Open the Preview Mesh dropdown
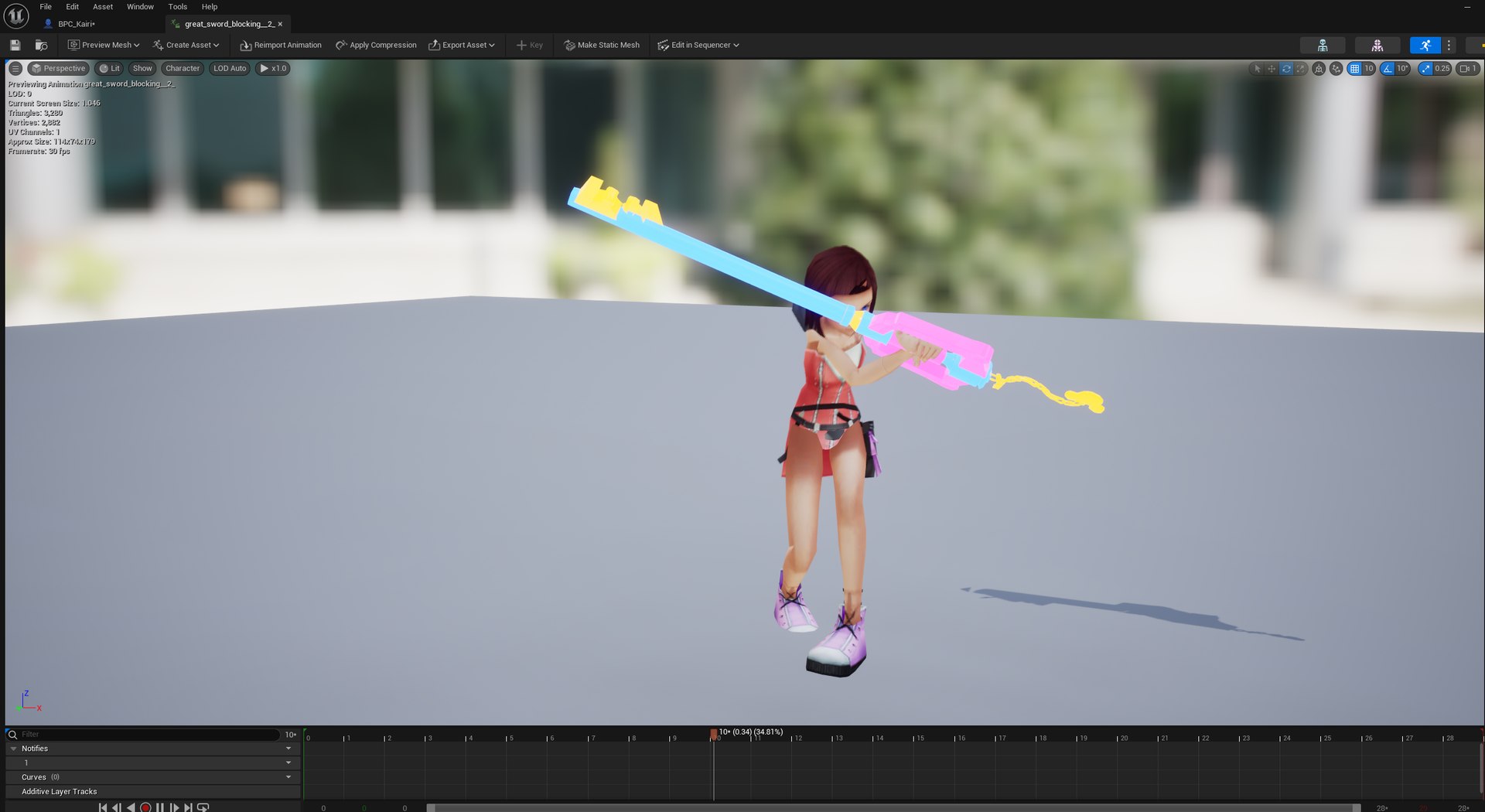The width and height of the screenshot is (1485, 812). point(104,45)
